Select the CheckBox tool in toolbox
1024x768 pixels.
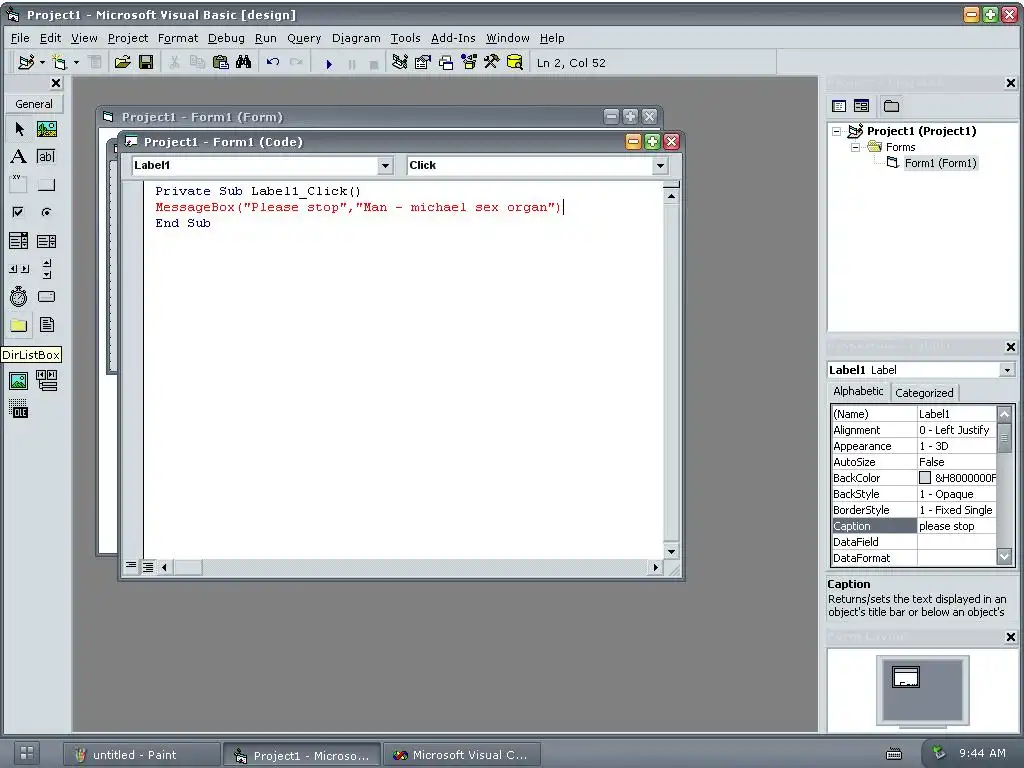click(x=19, y=212)
